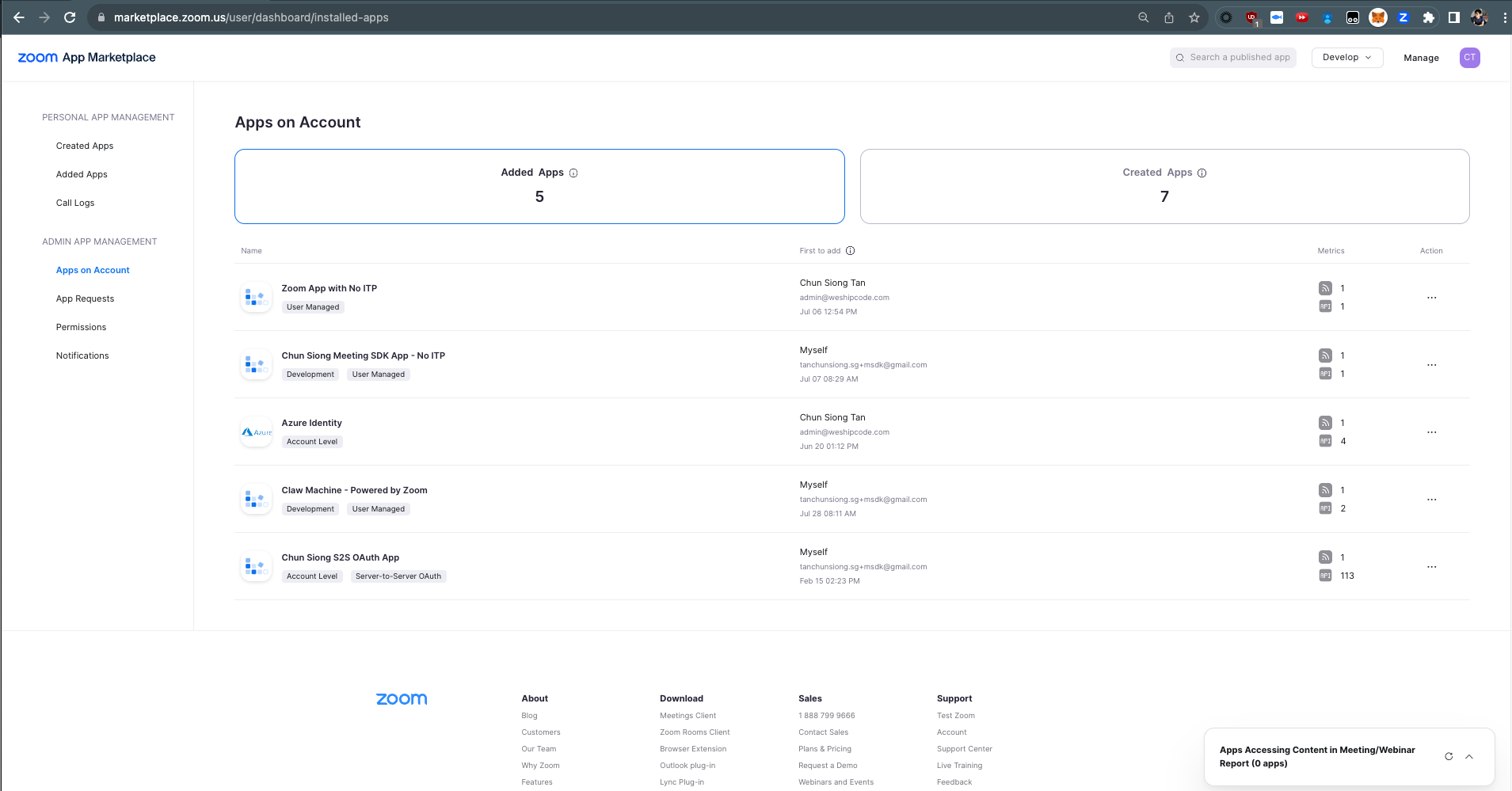Open the MetaMask fox extension
1512x791 pixels.
[1378, 17]
